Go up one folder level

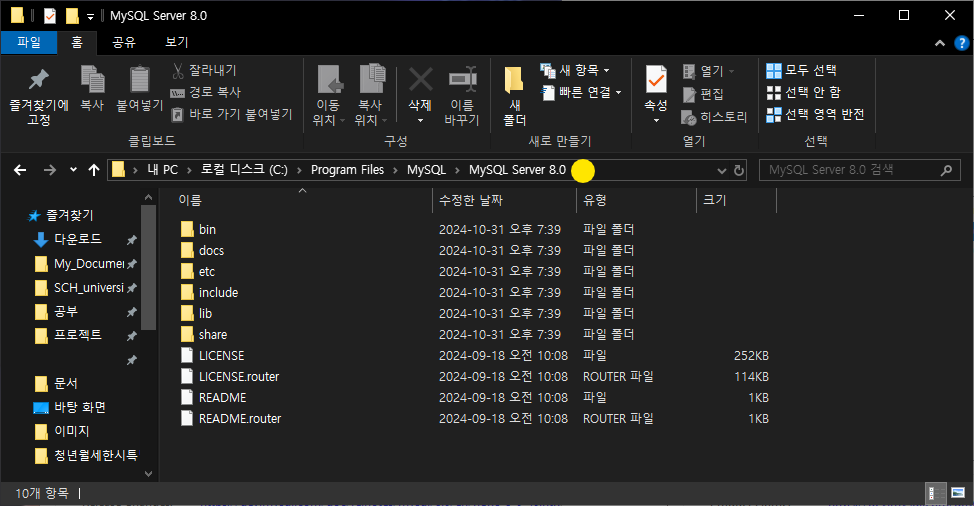click(x=94, y=170)
